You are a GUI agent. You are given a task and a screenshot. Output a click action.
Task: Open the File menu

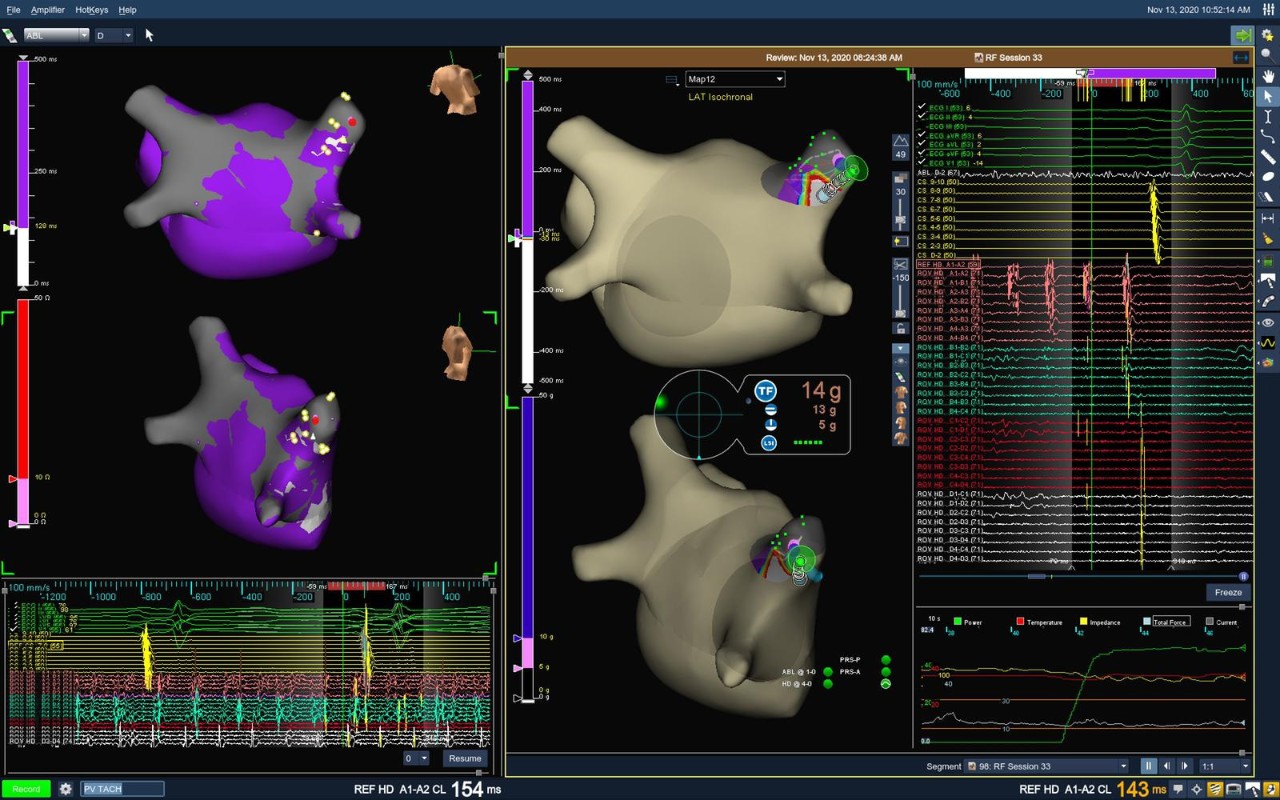tap(14, 10)
